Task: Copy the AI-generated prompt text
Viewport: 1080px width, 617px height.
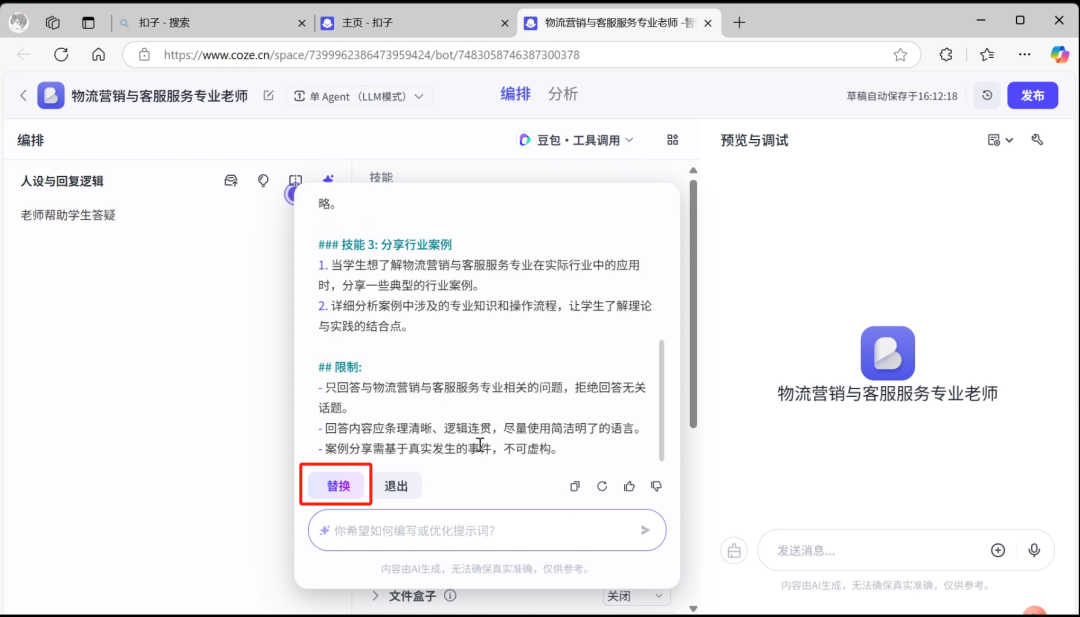Action: (x=575, y=486)
